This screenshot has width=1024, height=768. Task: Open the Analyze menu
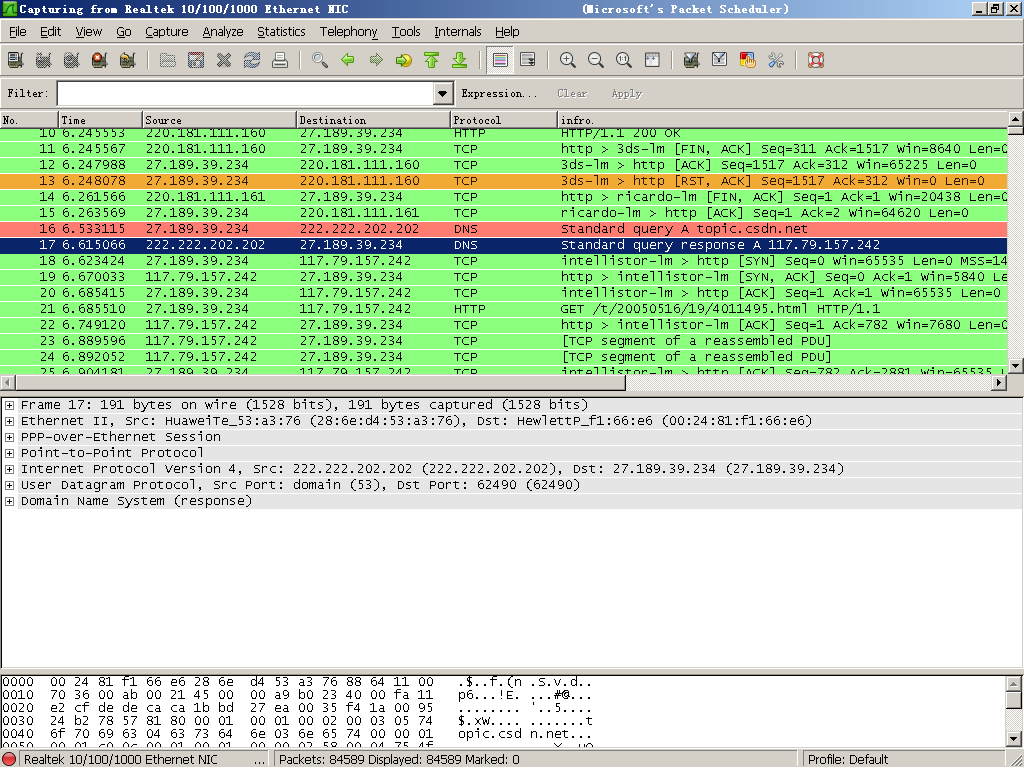pos(223,31)
